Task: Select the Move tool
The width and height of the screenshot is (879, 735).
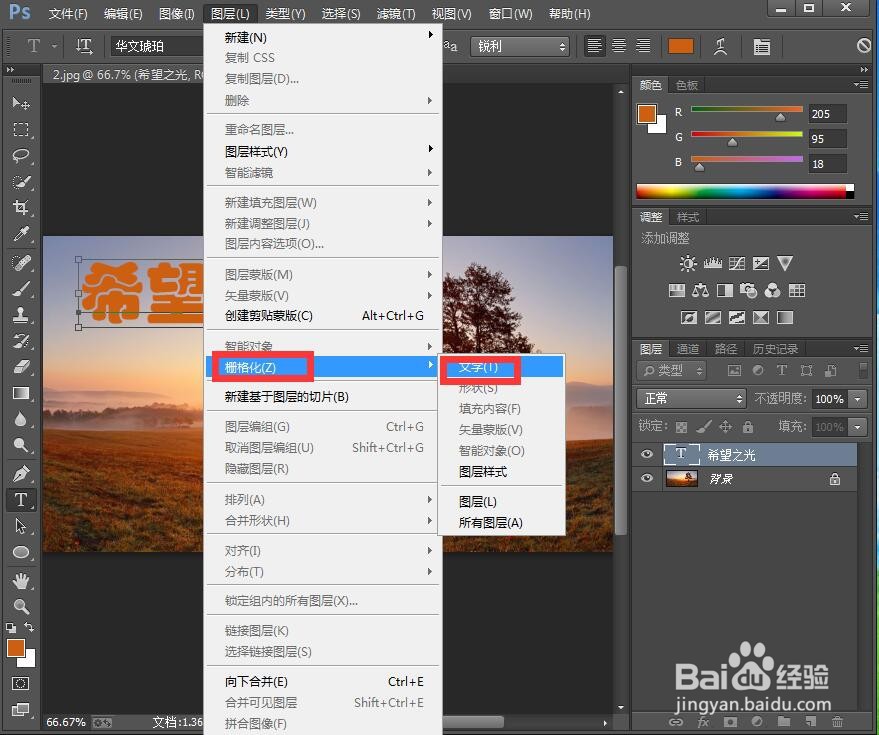Action: (x=22, y=103)
